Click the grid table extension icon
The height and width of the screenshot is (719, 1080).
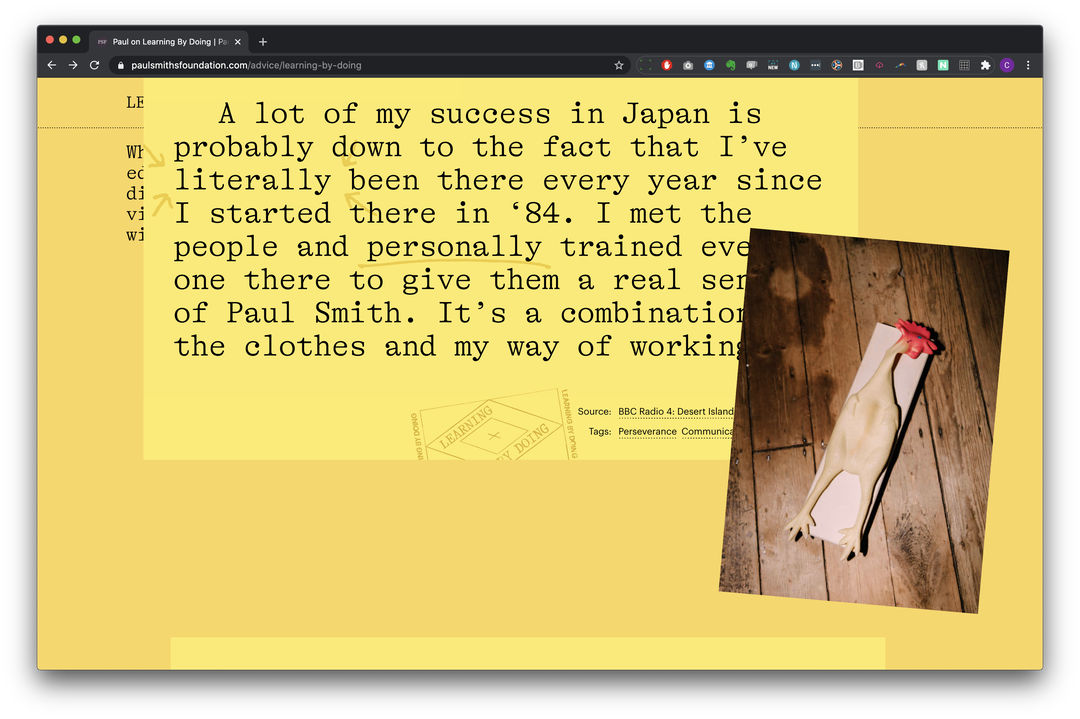[x=964, y=65]
